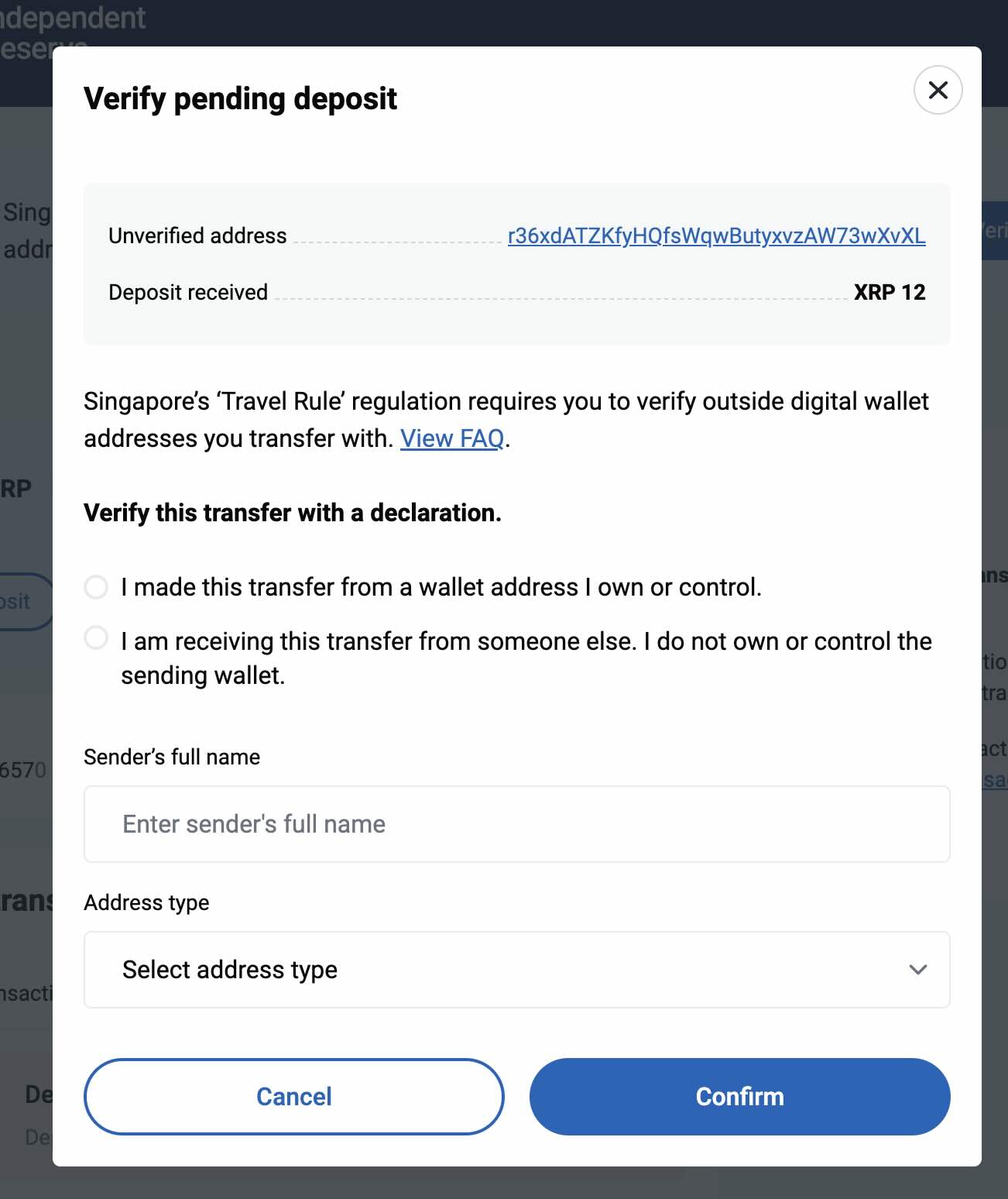Click the chevron arrow in the address type box
The image size is (1008, 1199).
[918, 970]
